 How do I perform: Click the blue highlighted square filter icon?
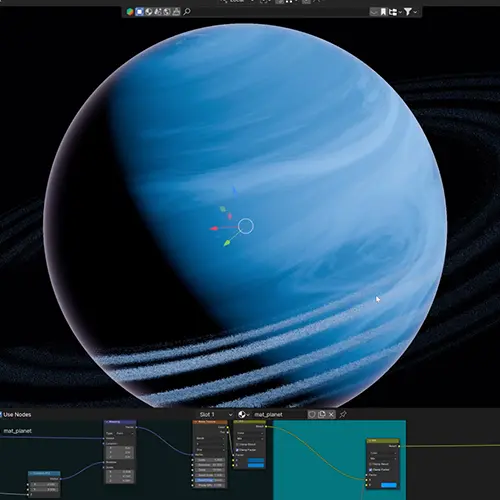pos(139,12)
